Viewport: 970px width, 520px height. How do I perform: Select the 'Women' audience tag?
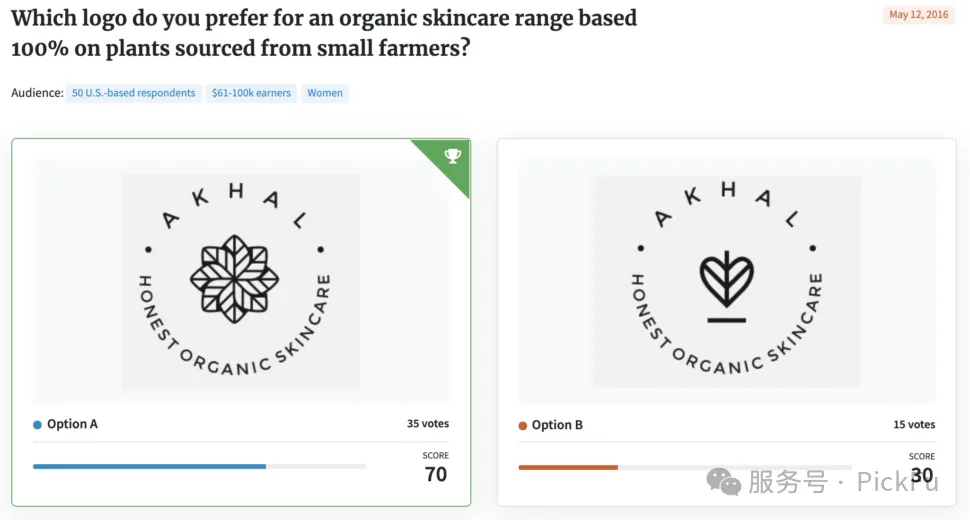[325, 93]
